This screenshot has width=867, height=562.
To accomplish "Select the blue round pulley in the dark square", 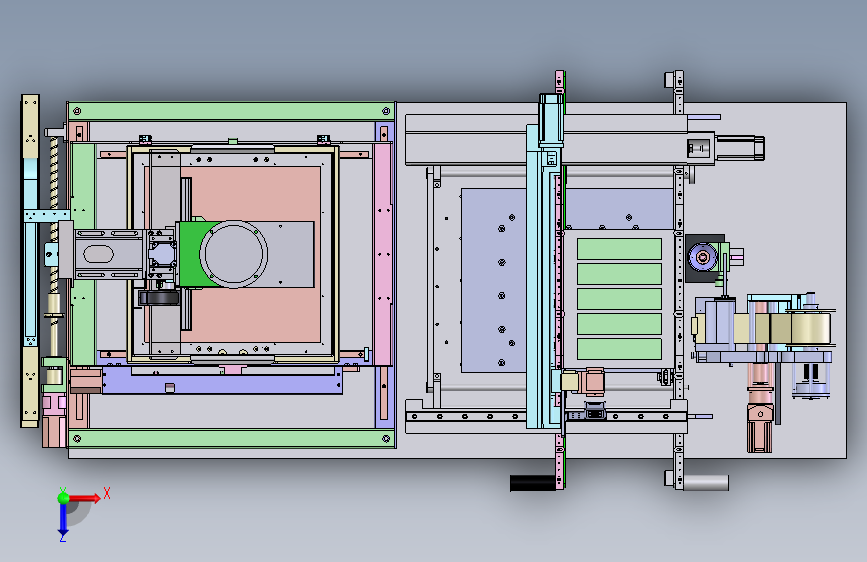I will point(703,257).
